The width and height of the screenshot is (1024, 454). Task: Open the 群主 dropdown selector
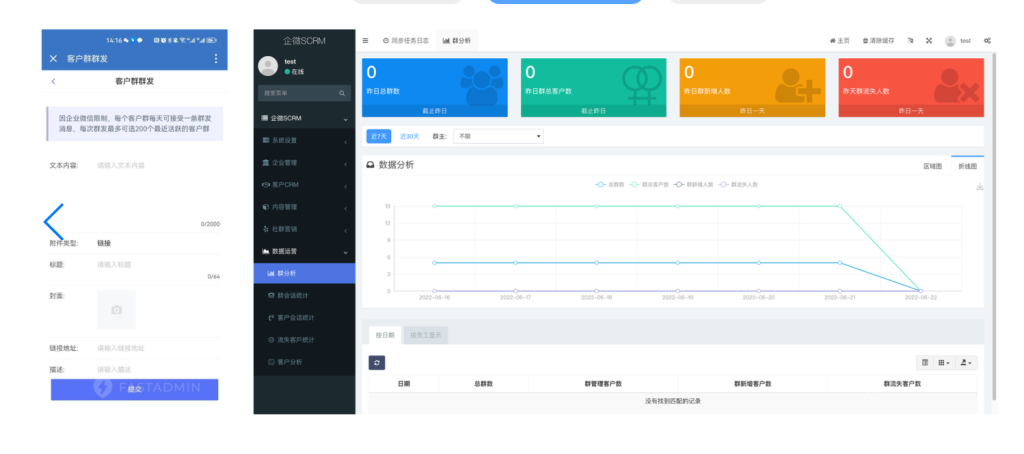(498, 136)
